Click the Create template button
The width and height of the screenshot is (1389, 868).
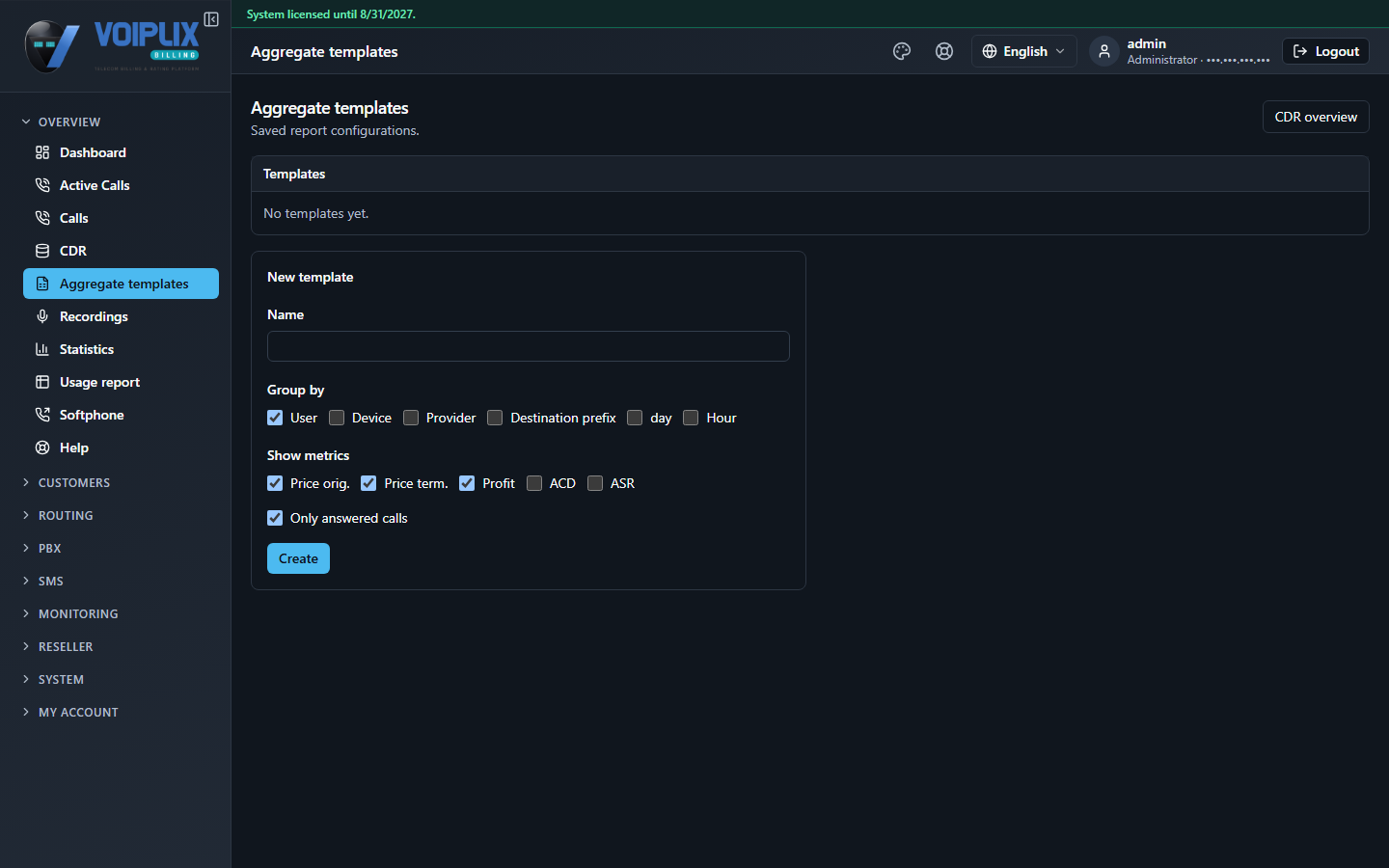298,558
